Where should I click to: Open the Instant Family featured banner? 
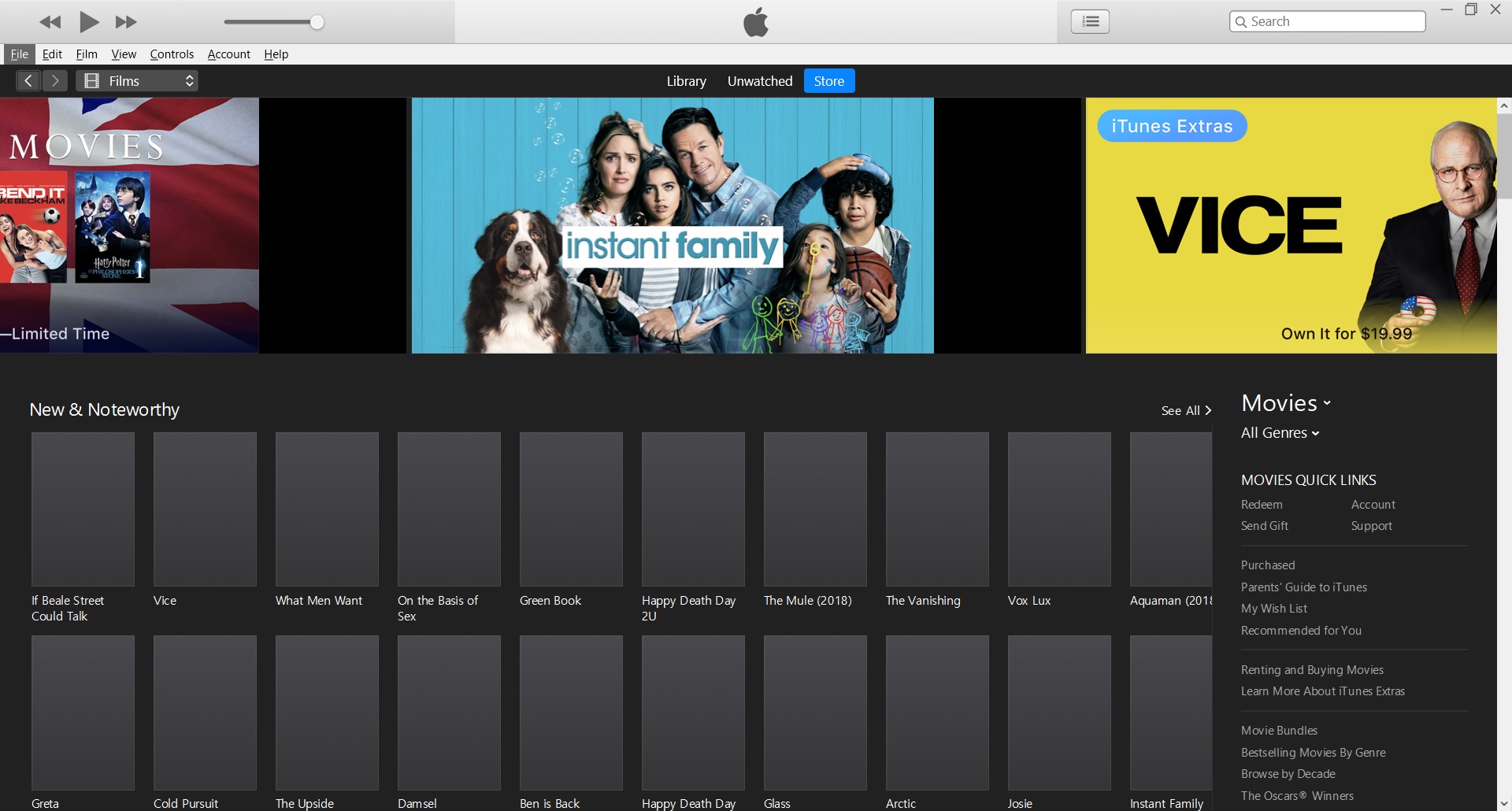click(x=673, y=225)
